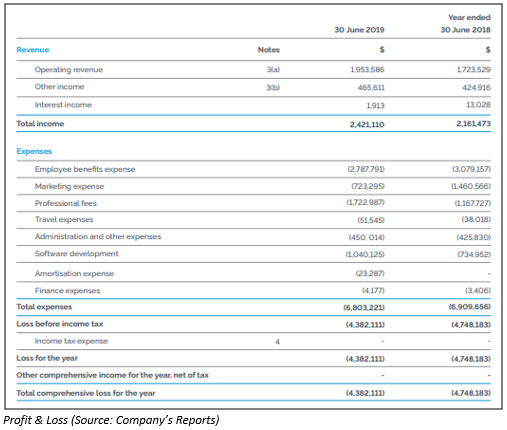Screen dimensions: 507x430
Task: Click Income tax expense note 4
Action: (x=277, y=342)
